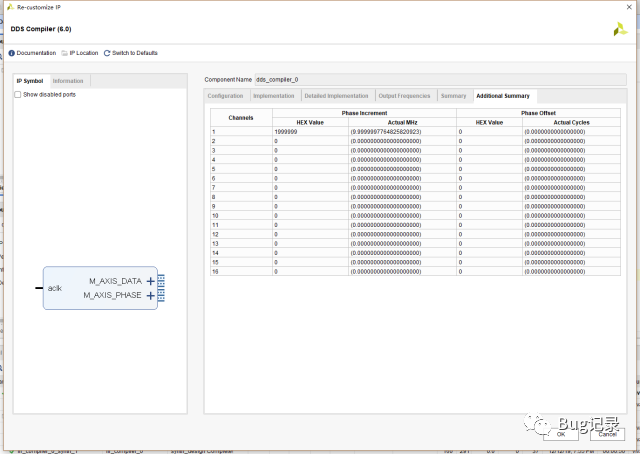Click the Phase Increment header
This screenshot has width=640, height=454.
(x=364, y=113)
